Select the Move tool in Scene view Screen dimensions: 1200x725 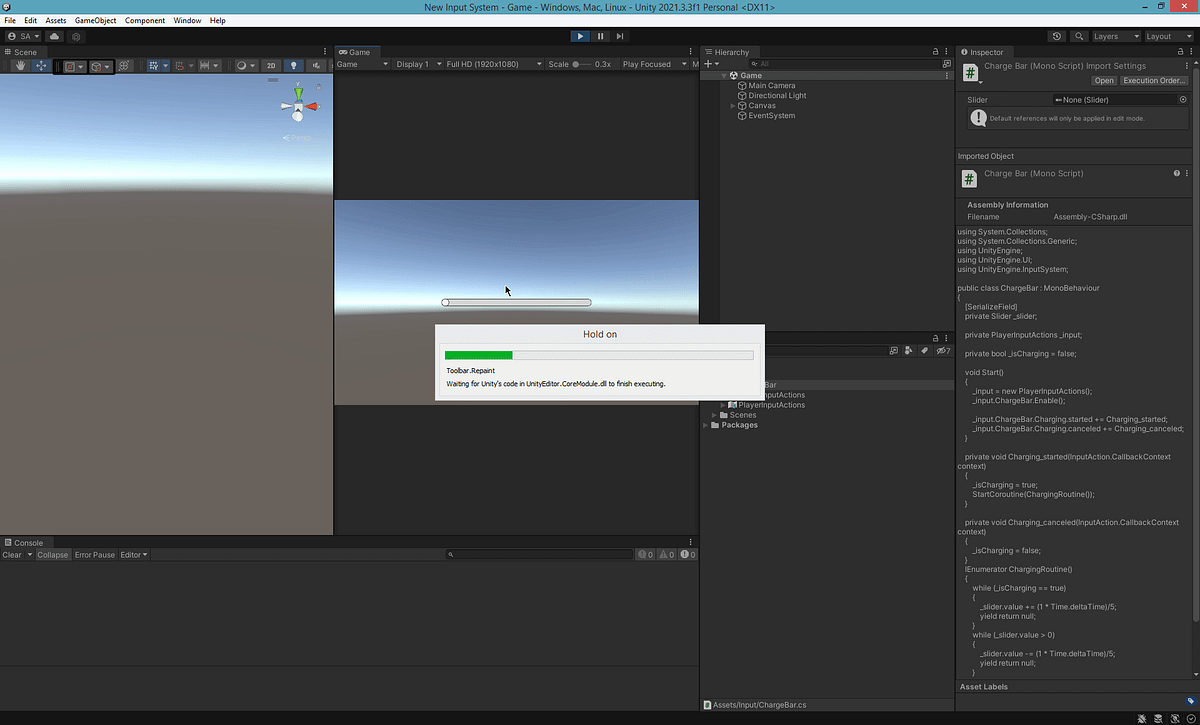[42, 66]
